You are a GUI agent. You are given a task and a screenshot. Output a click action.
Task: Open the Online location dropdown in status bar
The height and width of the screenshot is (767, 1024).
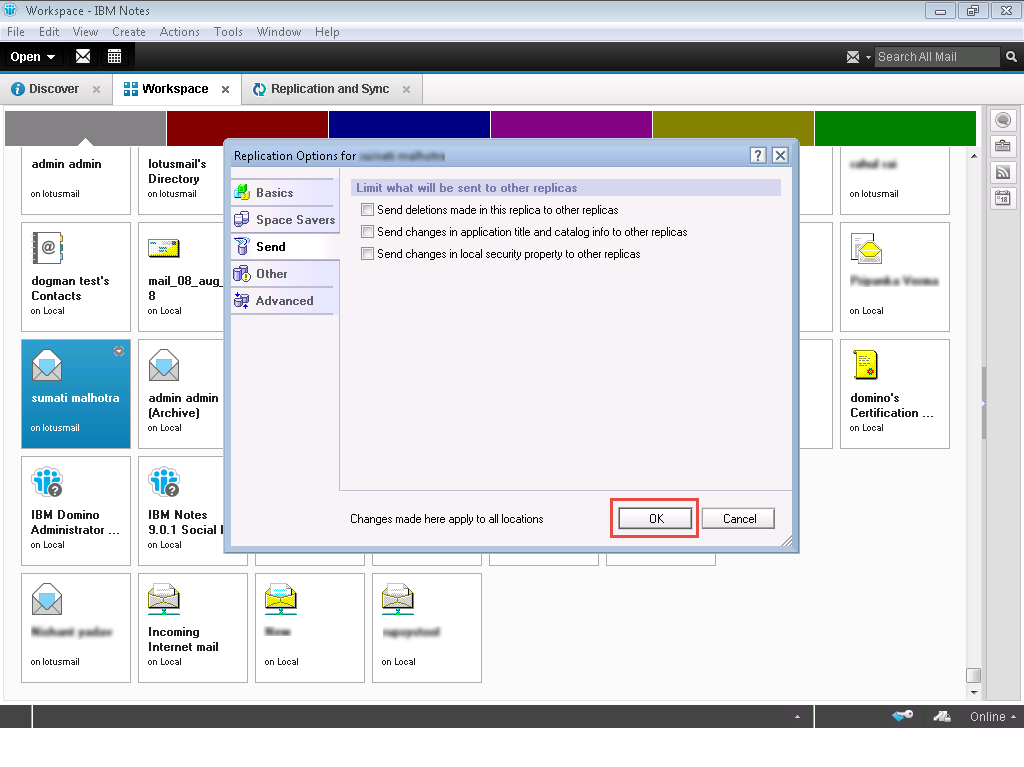[x=993, y=717]
